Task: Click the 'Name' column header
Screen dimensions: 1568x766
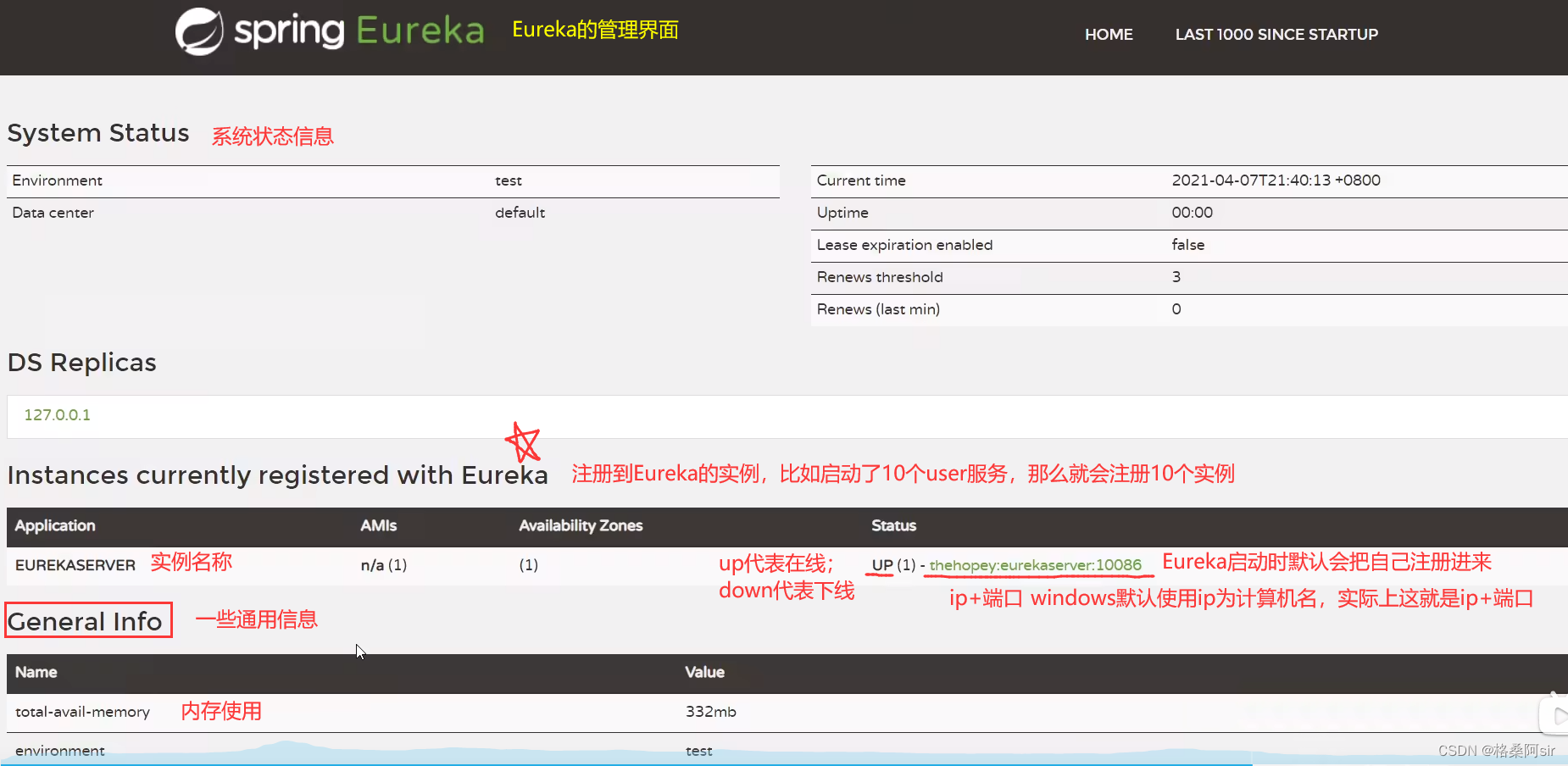Action: tap(36, 672)
